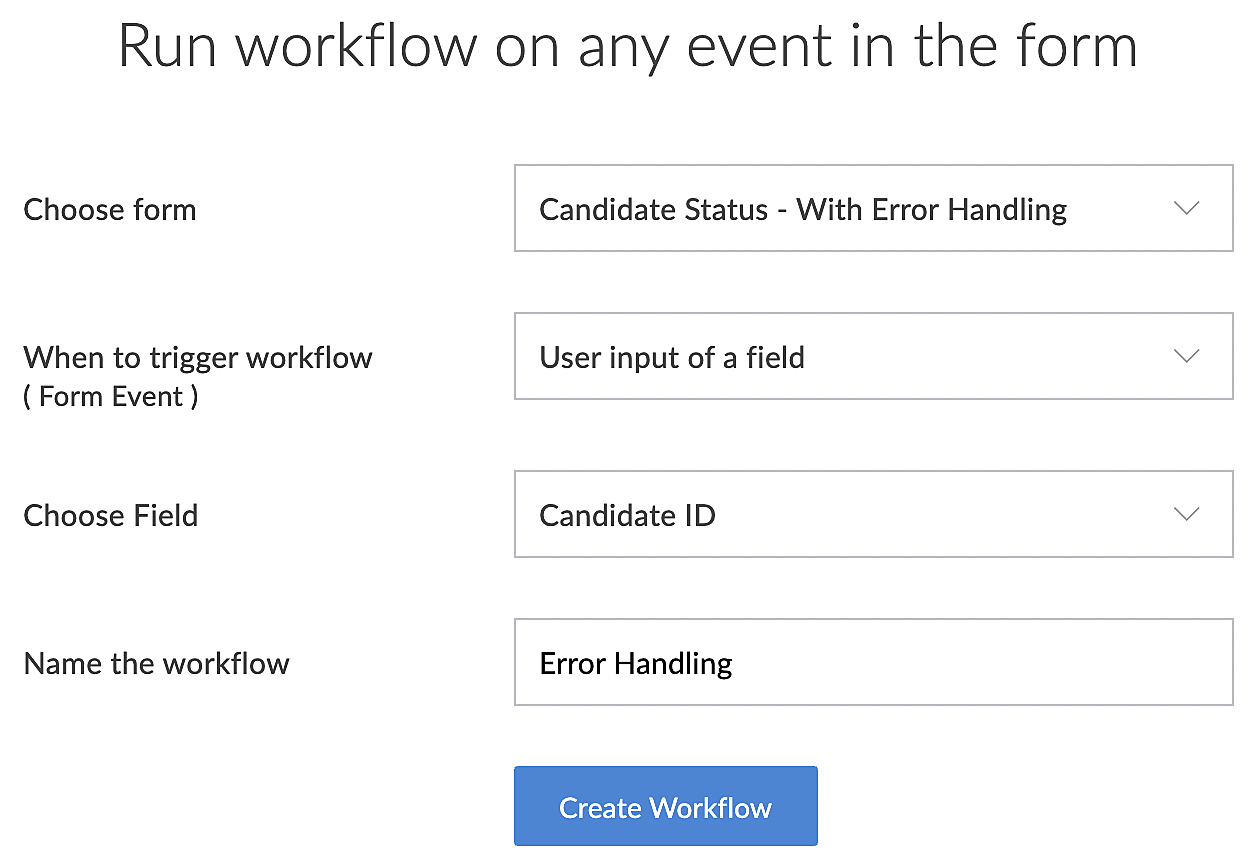Click the "( Form Event )" subtext
1248x858 pixels.
(111, 396)
